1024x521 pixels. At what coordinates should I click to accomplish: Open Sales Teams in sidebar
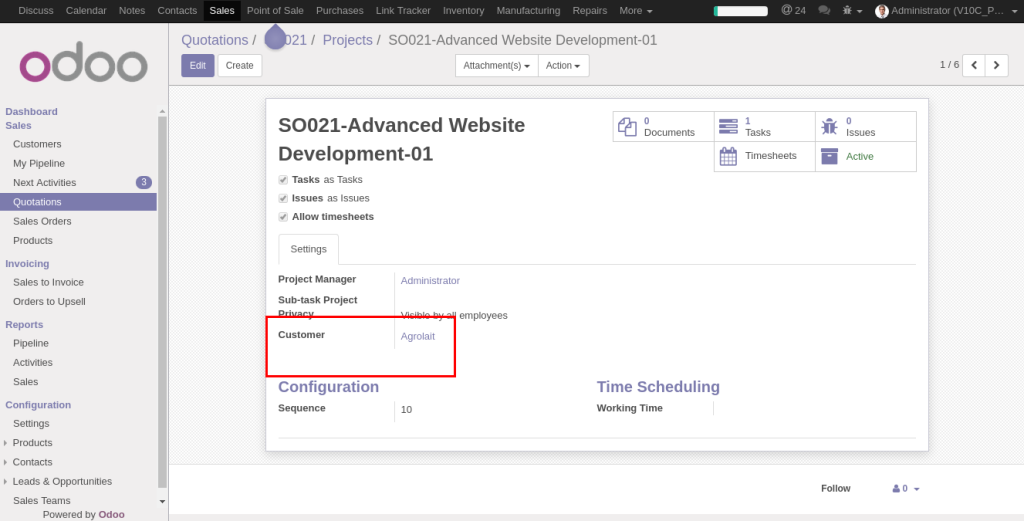tap(42, 501)
